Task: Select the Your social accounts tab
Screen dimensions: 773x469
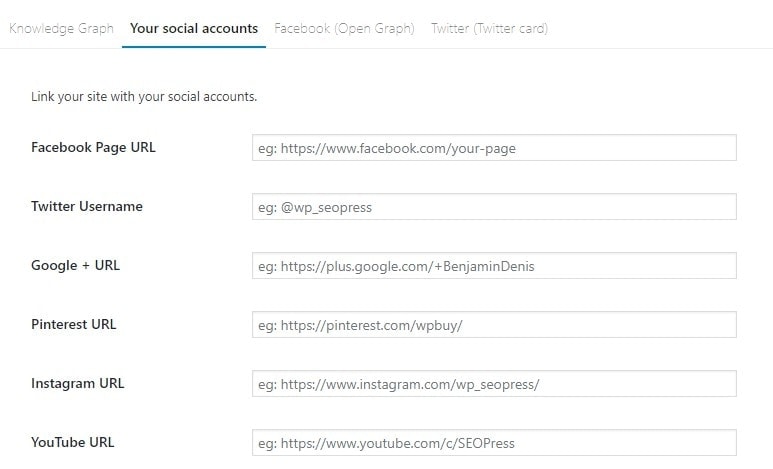Action: 194,28
